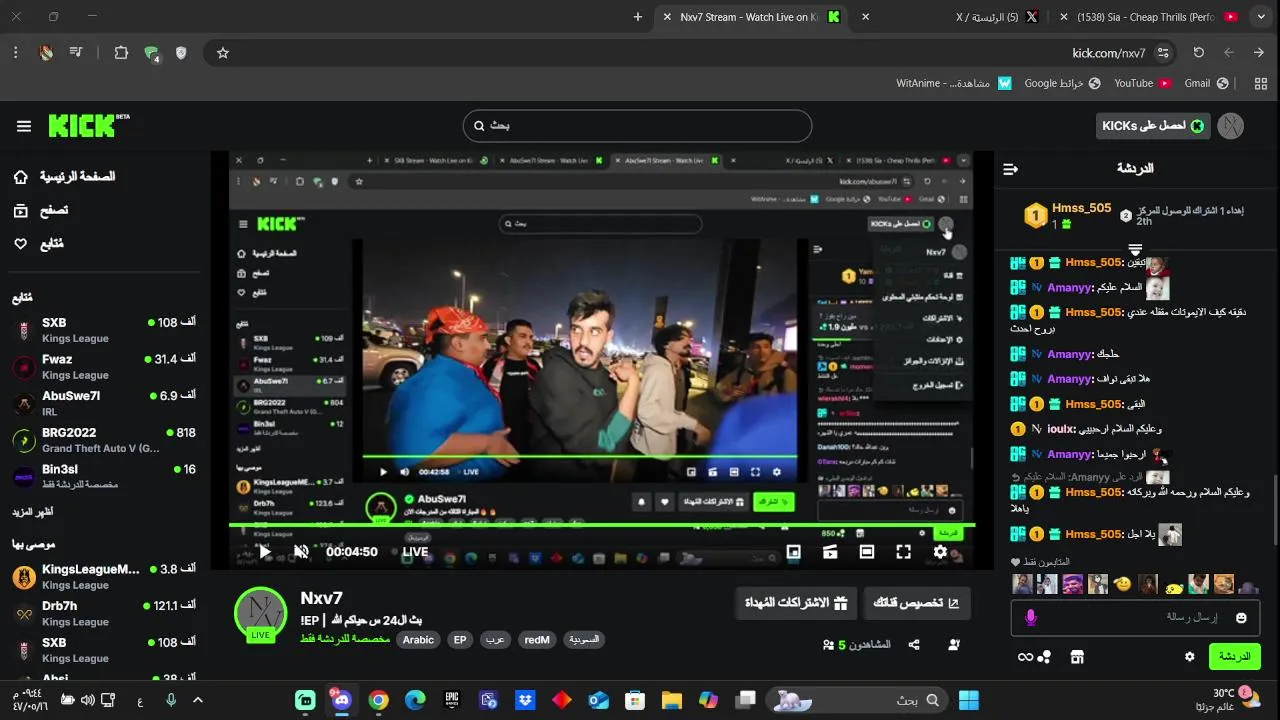Click the KICK logo
The width and height of the screenshot is (1280, 720).
(x=89, y=125)
